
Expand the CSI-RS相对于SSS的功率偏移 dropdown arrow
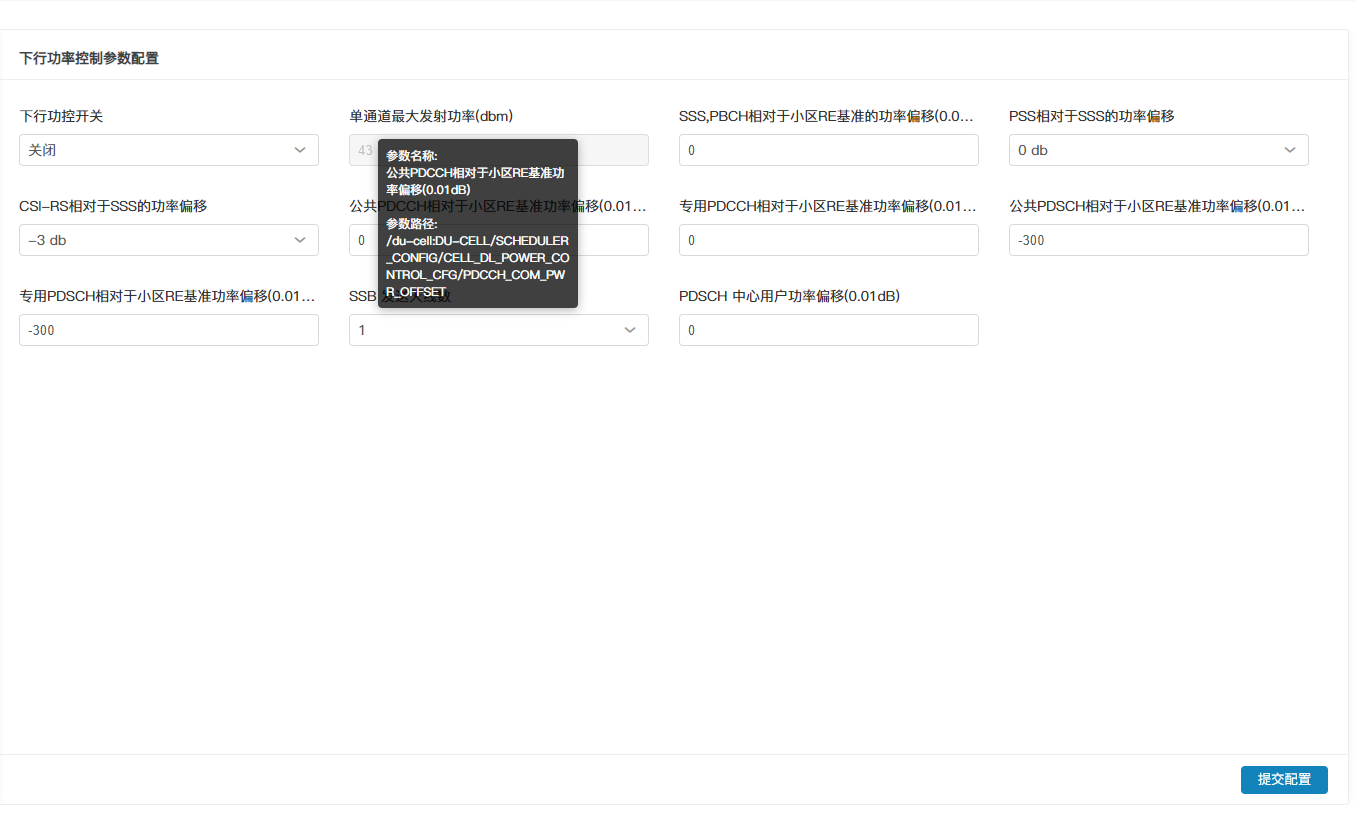300,240
